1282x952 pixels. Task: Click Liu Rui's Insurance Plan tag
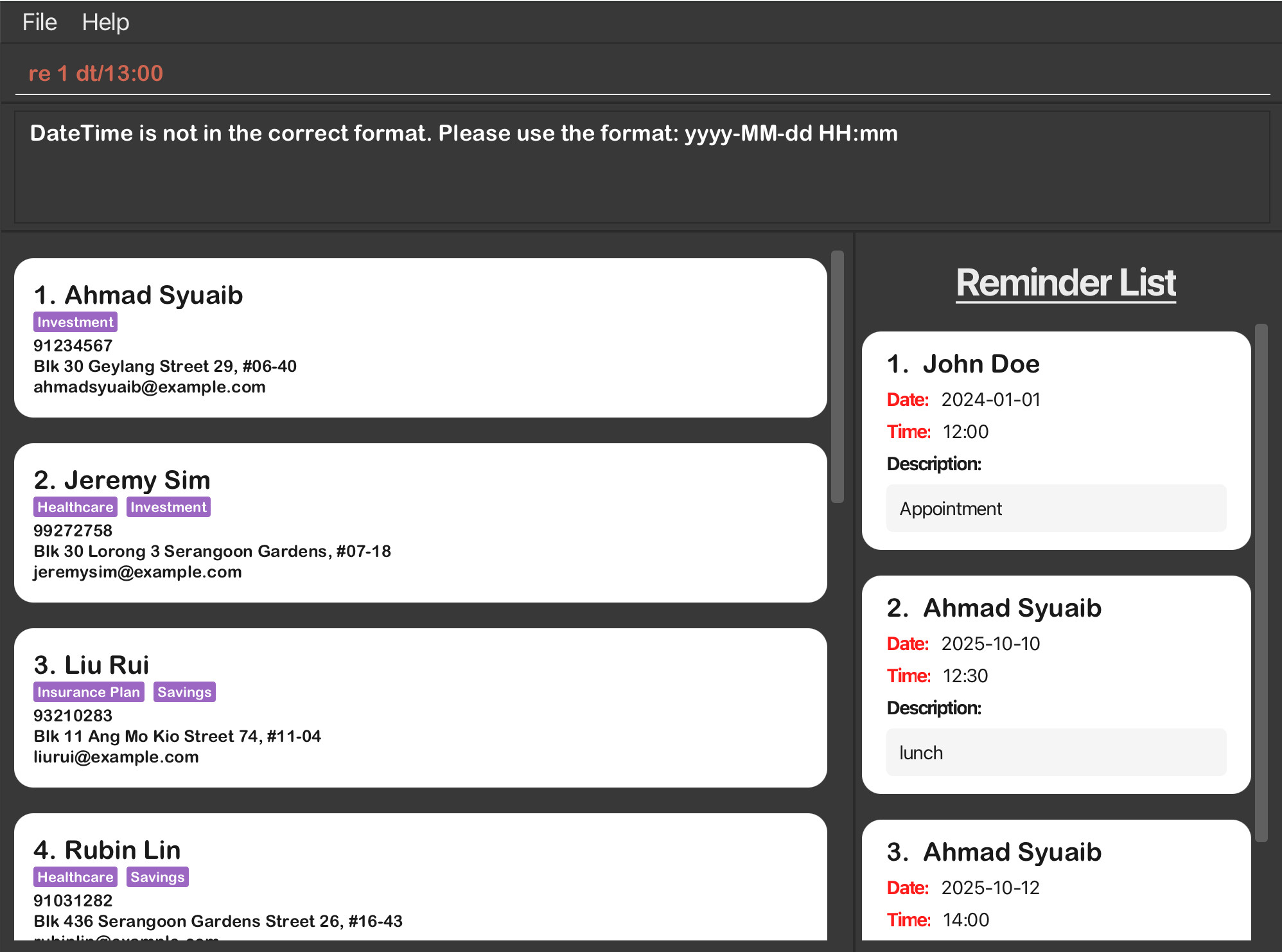coord(89,692)
